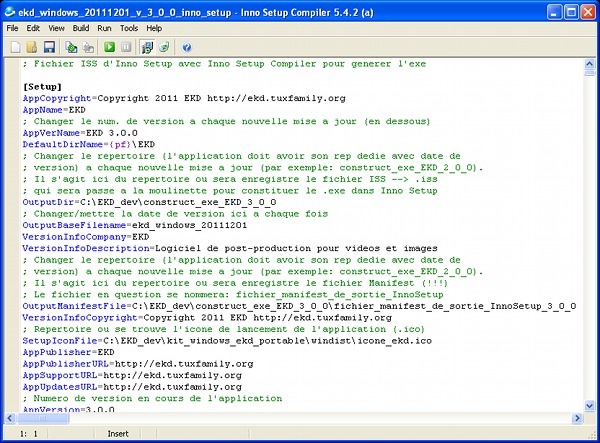
Task: Click comment 'Changer/mettre la date de version'
Action: point(175,214)
